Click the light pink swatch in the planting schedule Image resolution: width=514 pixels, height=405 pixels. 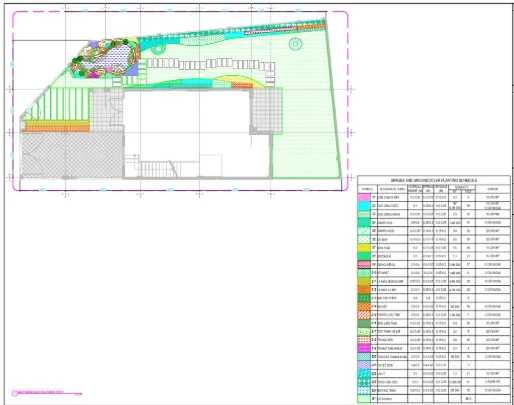coord(364,197)
